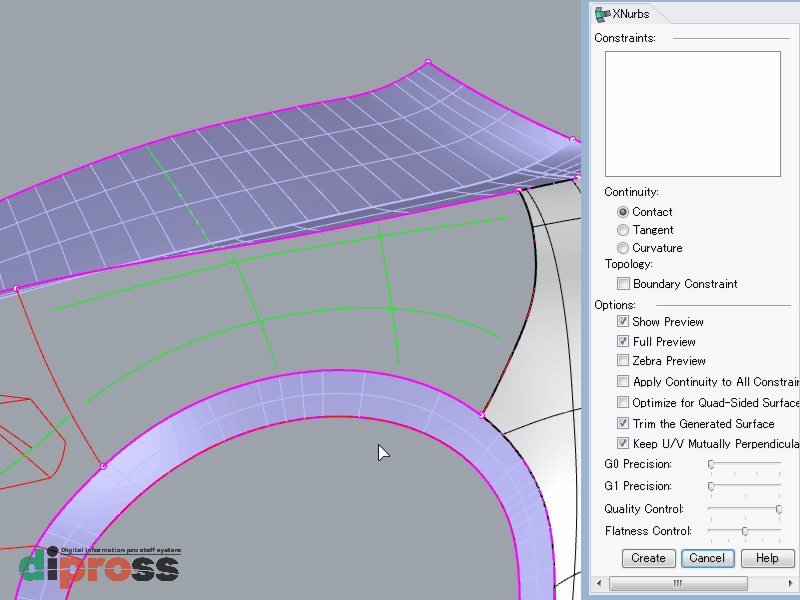The height and width of the screenshot is (600, 800).
Task: Uncheck Full Preview
Action: (623, 341)
